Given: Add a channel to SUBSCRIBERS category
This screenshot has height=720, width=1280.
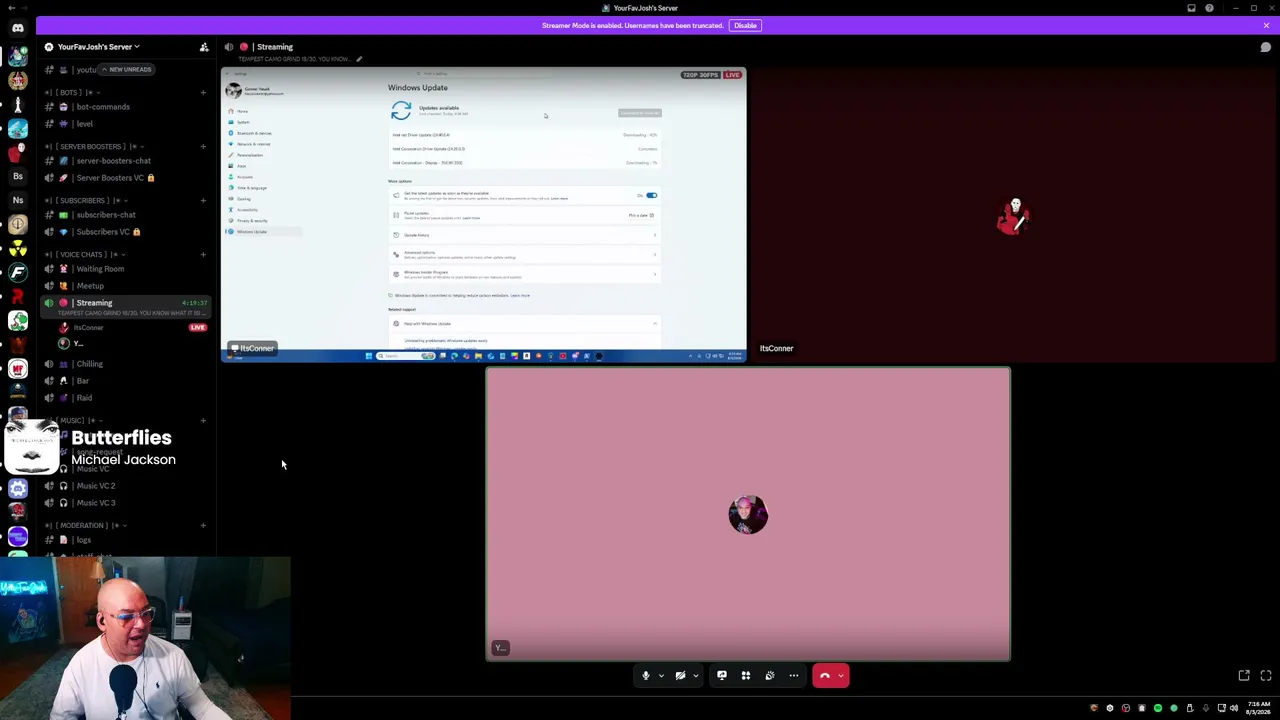Looking at the screenshot, I should (203, 200).
